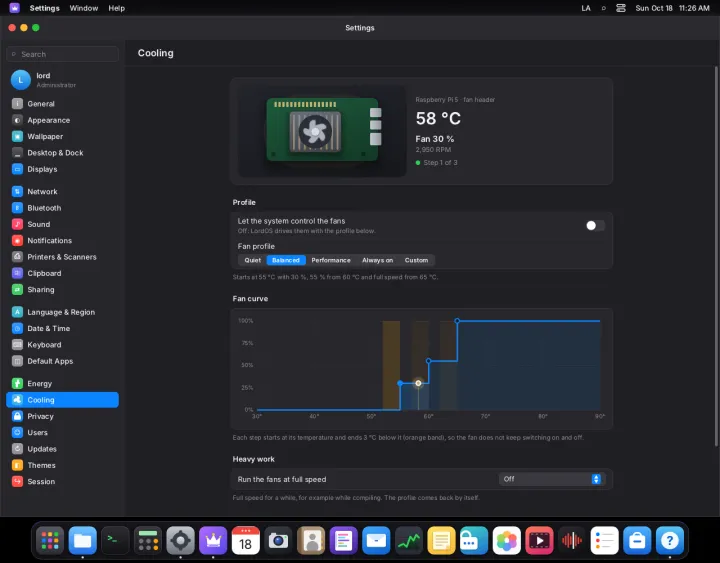Open the Window menu
The image size is (720, 563).
tap(84, 8)
